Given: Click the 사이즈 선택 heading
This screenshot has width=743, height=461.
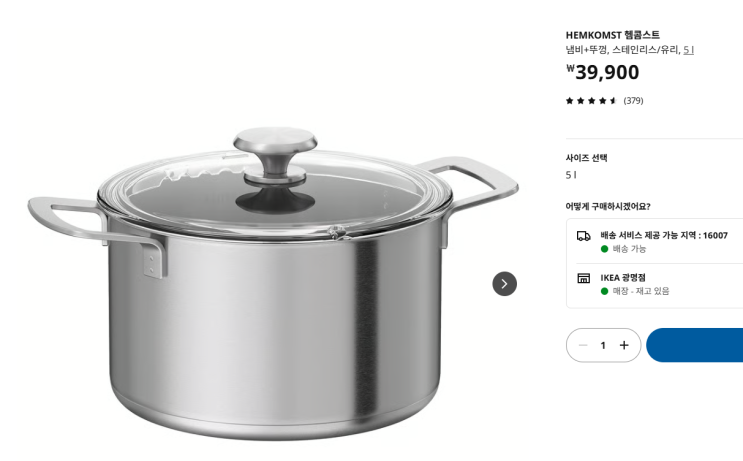Looking at the screenshot, I should coord(586,158).
